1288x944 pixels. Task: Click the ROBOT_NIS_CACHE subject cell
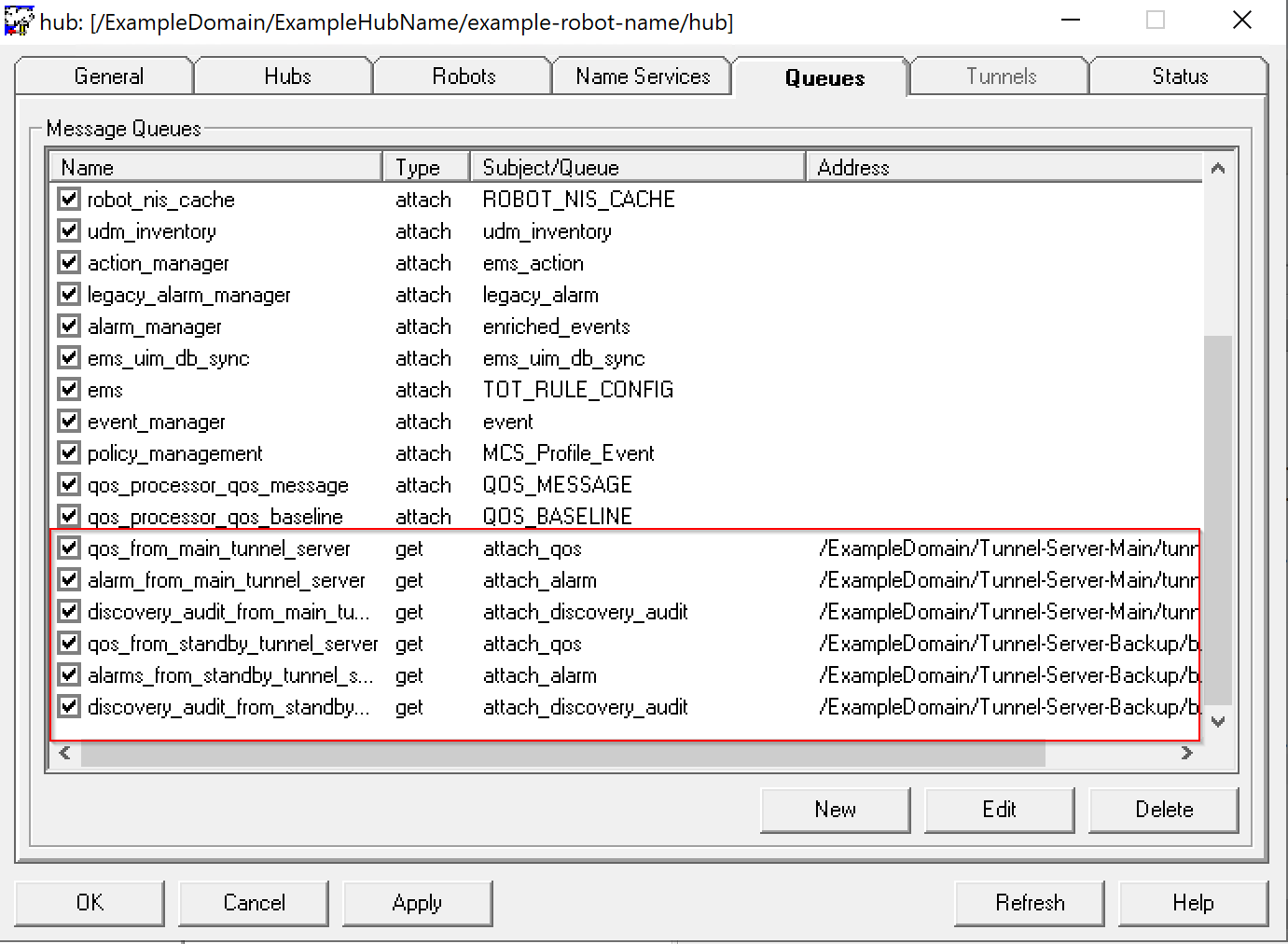click(x=578, y=199)
